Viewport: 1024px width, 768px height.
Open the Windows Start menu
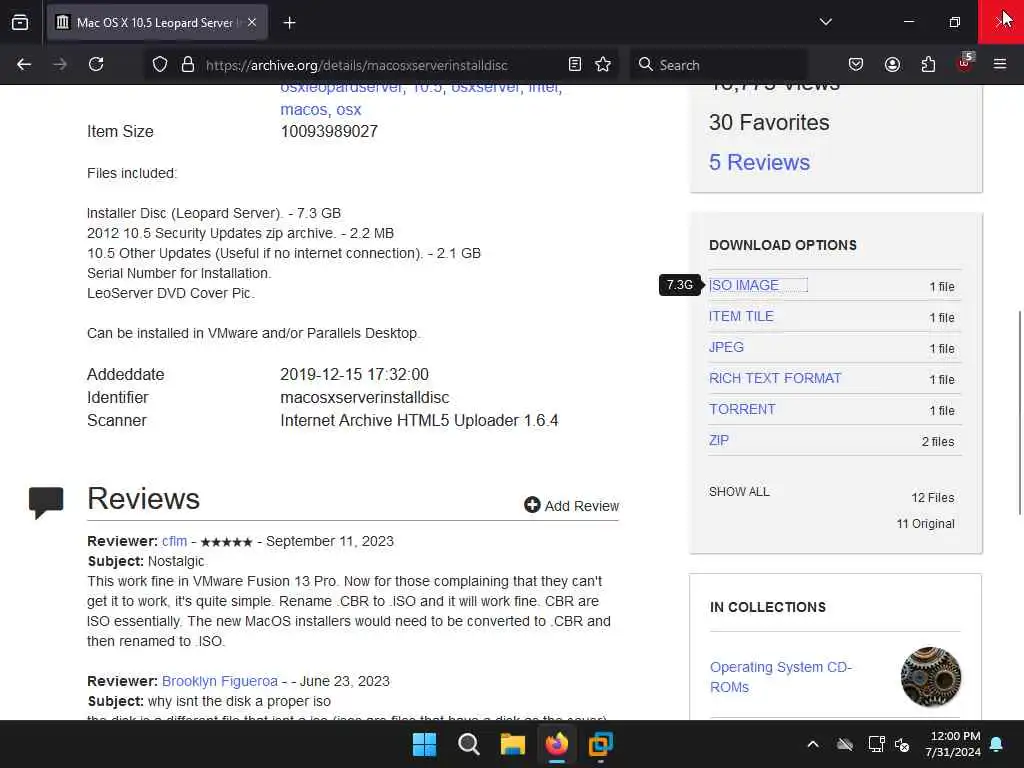(x=424, y=744)
